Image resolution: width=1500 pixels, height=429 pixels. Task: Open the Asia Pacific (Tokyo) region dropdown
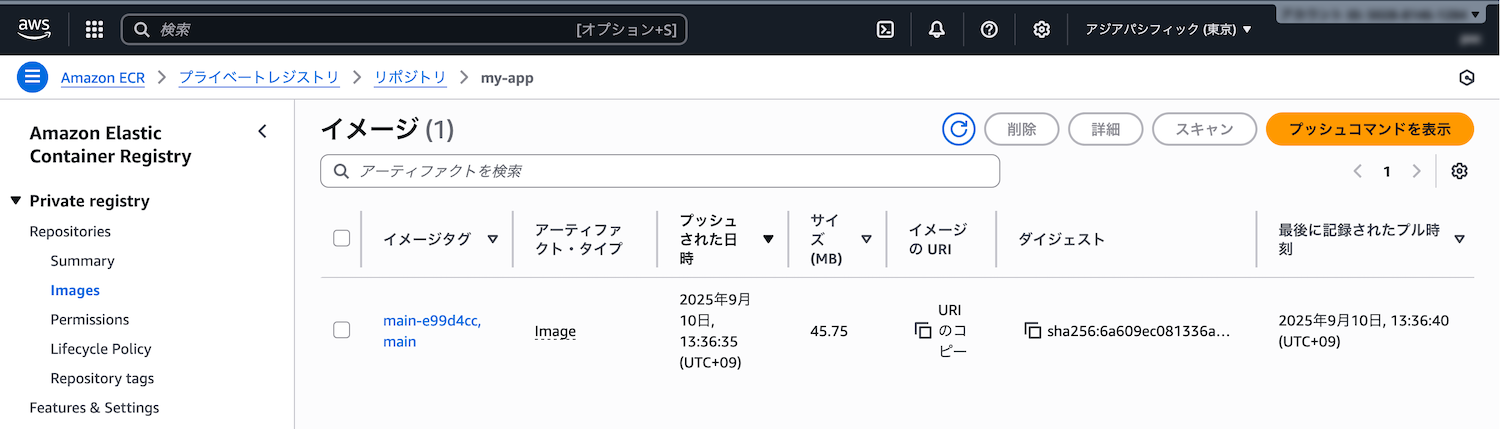(1168, 30)
